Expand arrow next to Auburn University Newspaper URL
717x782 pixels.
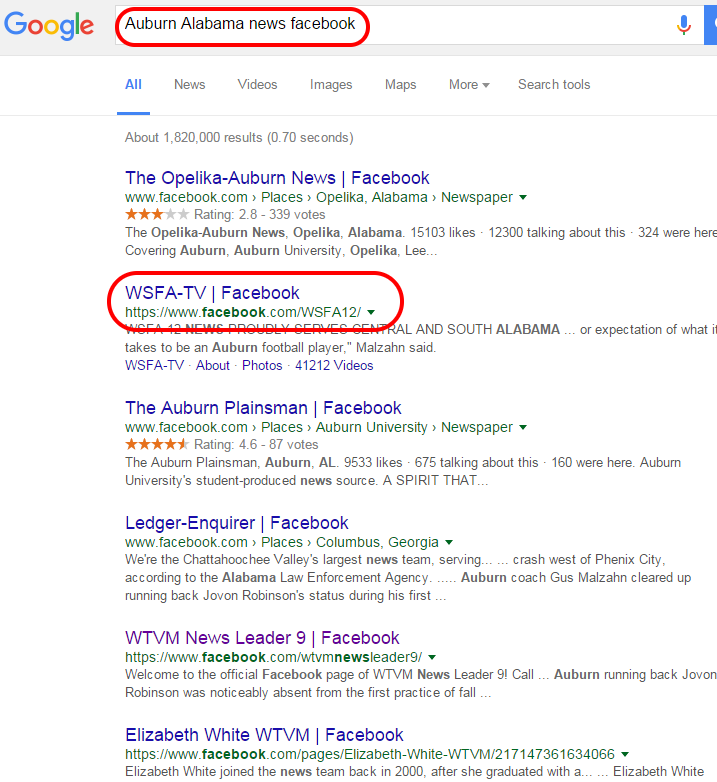[x=523, y=427]
